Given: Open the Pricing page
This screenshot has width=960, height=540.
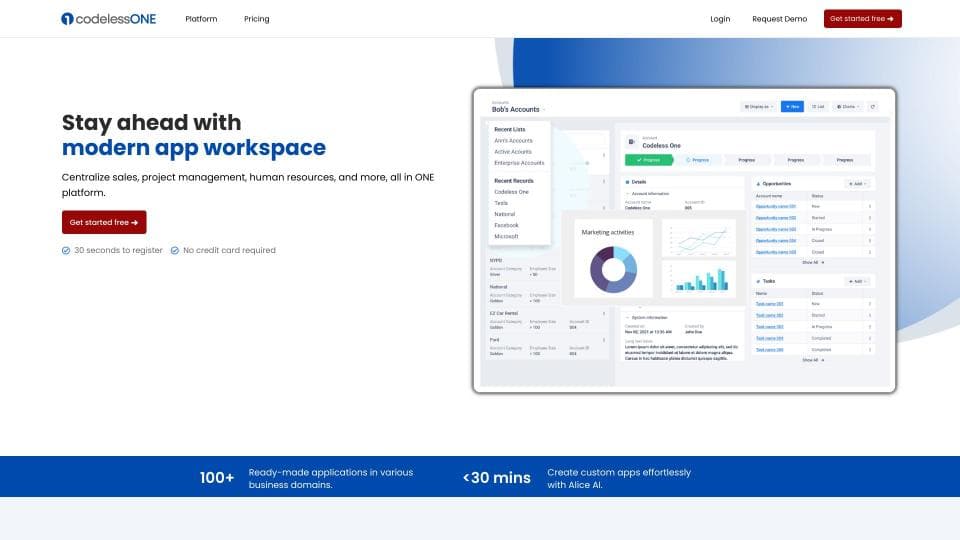Looking at the screenshot, I should 257,19.
